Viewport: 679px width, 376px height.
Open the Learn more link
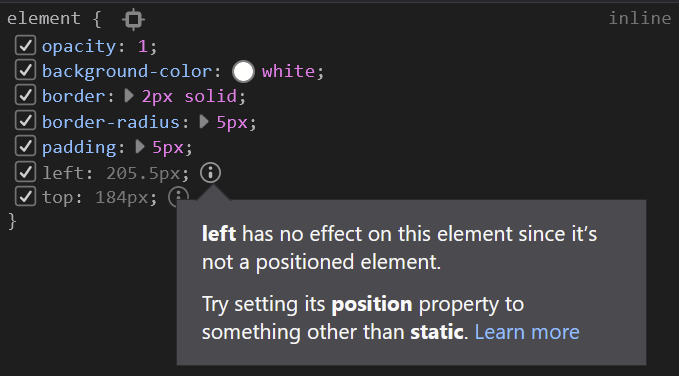(527, 332)
